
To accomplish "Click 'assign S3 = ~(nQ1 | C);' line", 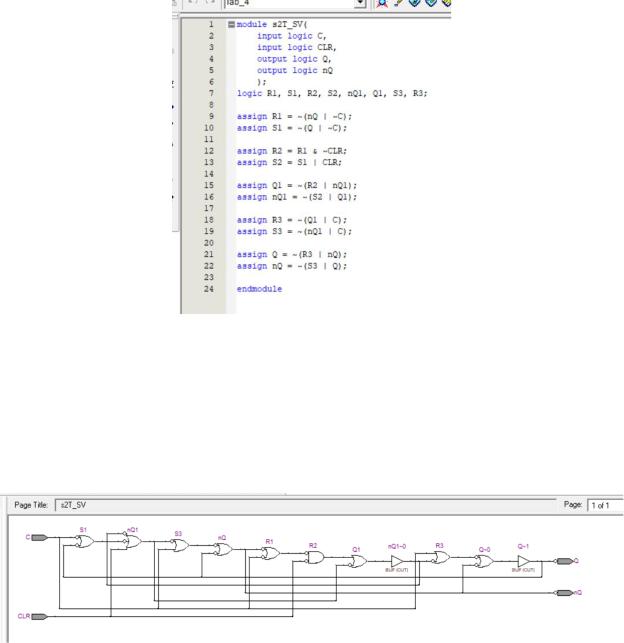I will point(294,231).
